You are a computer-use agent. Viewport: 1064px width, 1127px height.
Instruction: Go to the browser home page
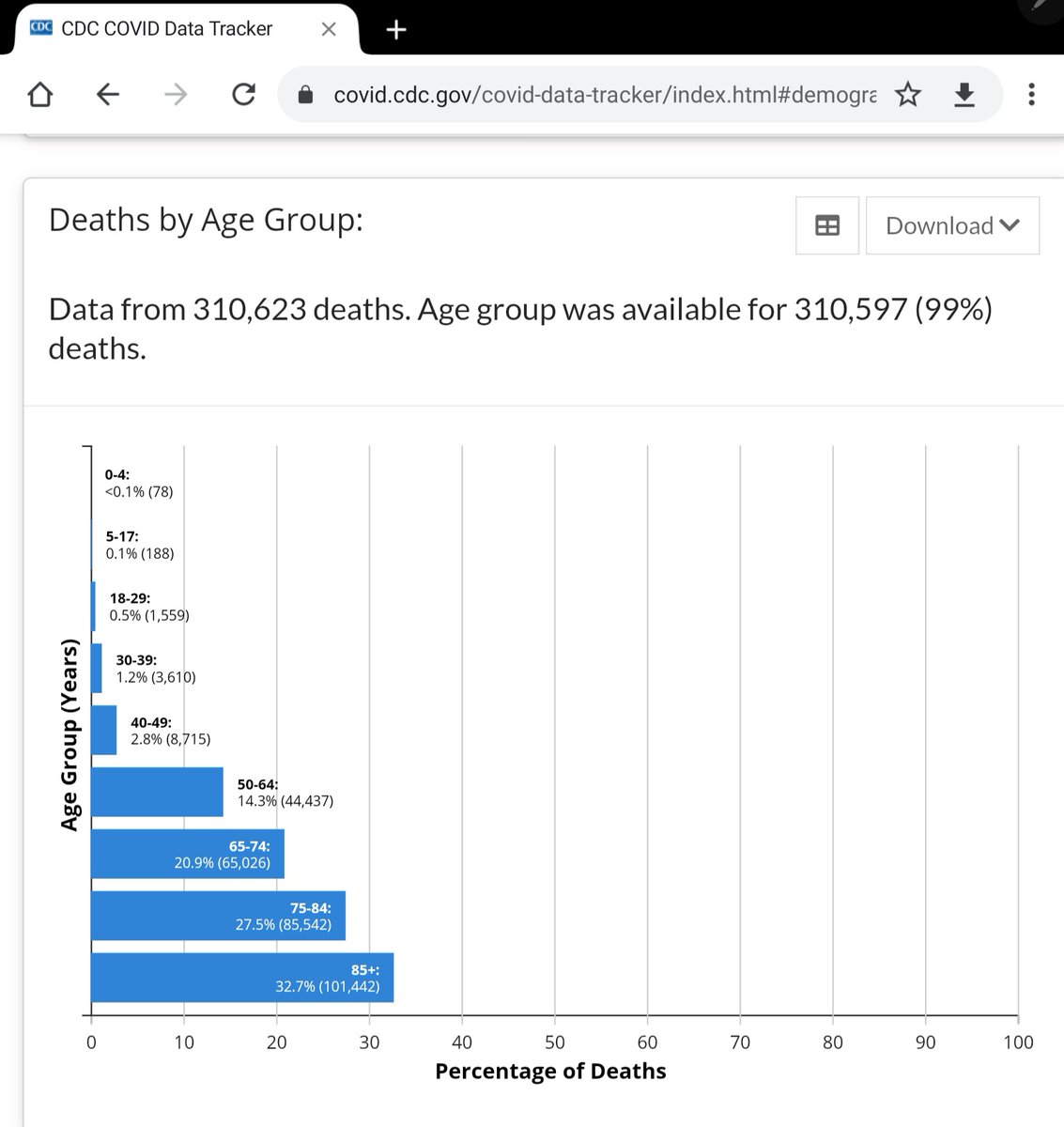(40, 94)
